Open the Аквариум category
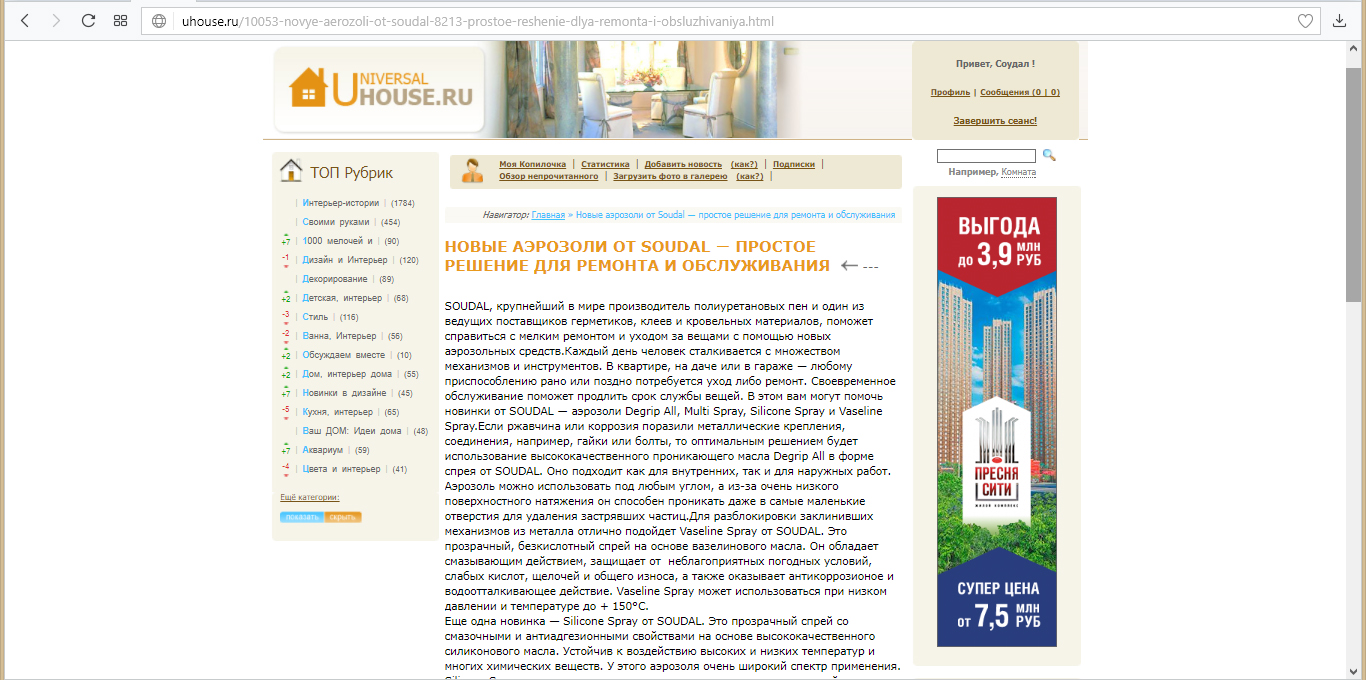The height and width of the screenshot is (680, 1366). tap(321, 450)
